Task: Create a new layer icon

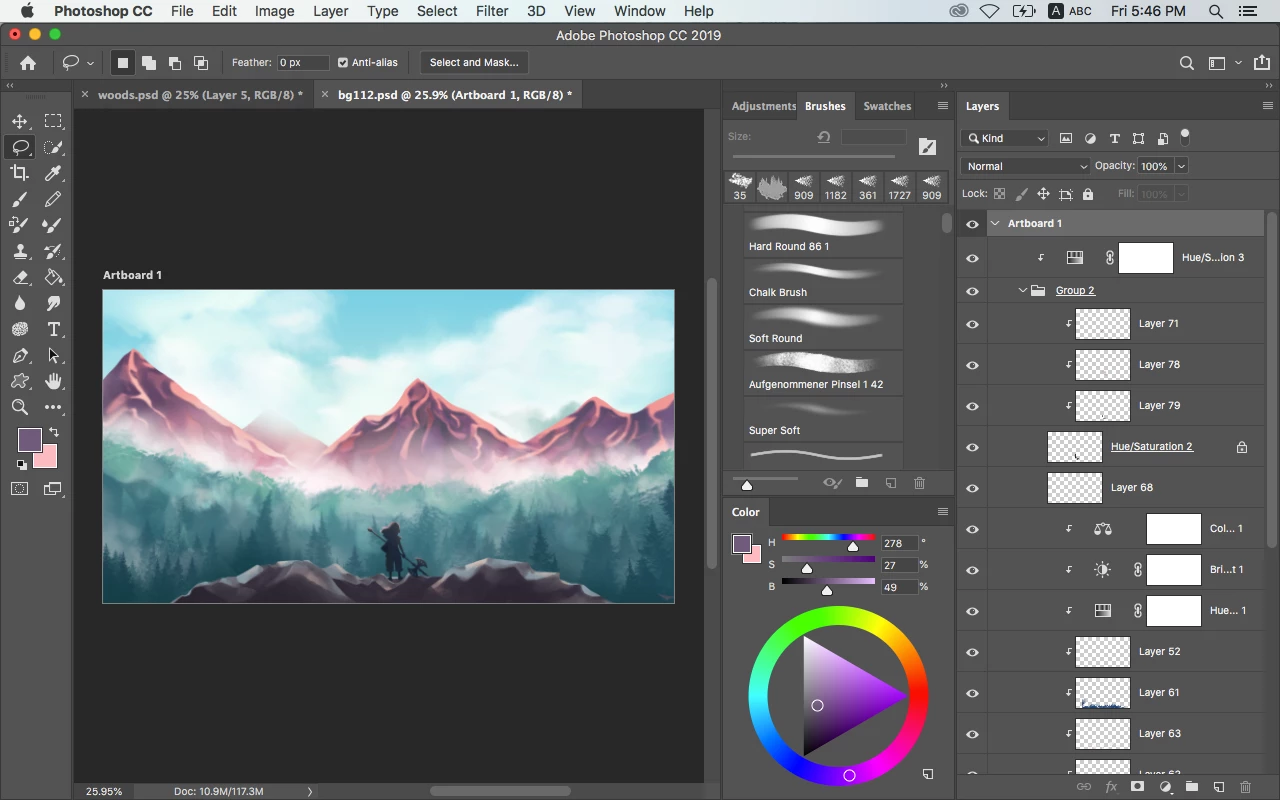Action: click(1218, 787)
